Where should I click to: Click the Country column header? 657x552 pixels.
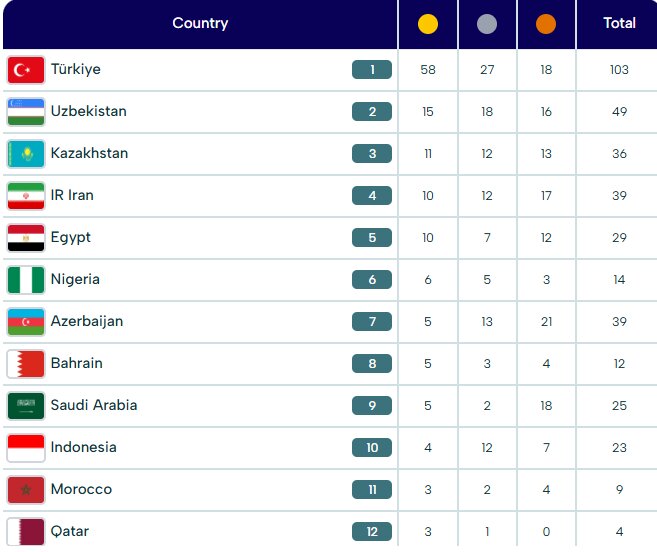coord(200,23)
